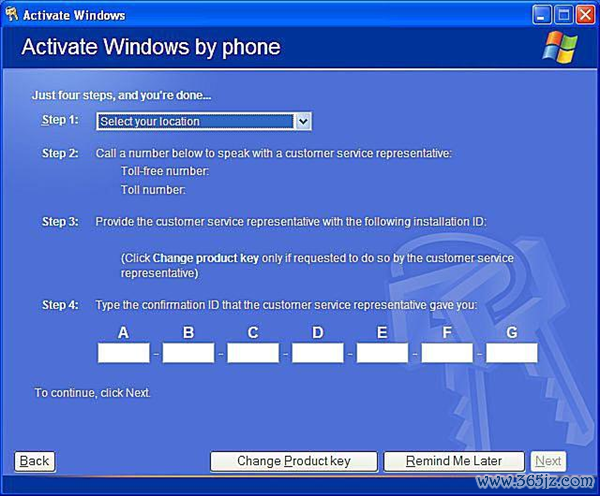Viewport: 600px width, 496px height.
Task: Click the 'Step 3:' label
Action: (60, 222)
